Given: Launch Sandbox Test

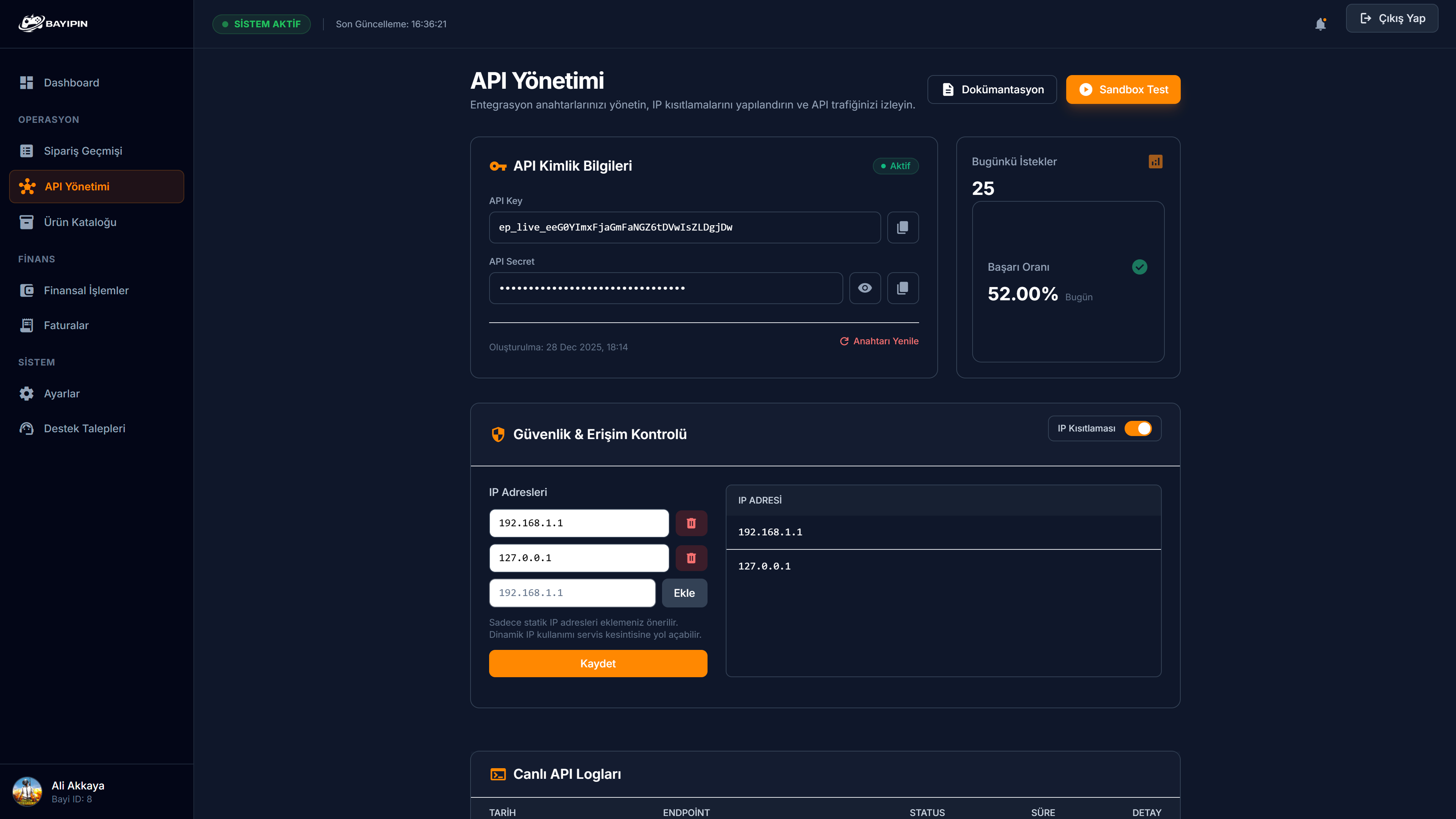Looking at the screenshot, I should (1122, 89).
